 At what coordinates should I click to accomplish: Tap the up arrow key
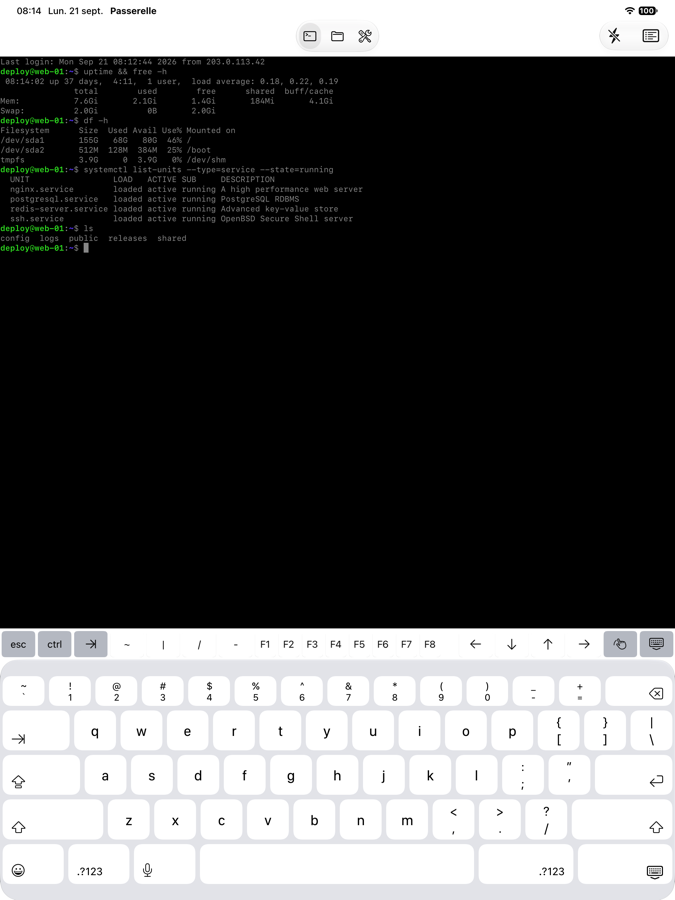pyautogui.click(x=548, y=644)
